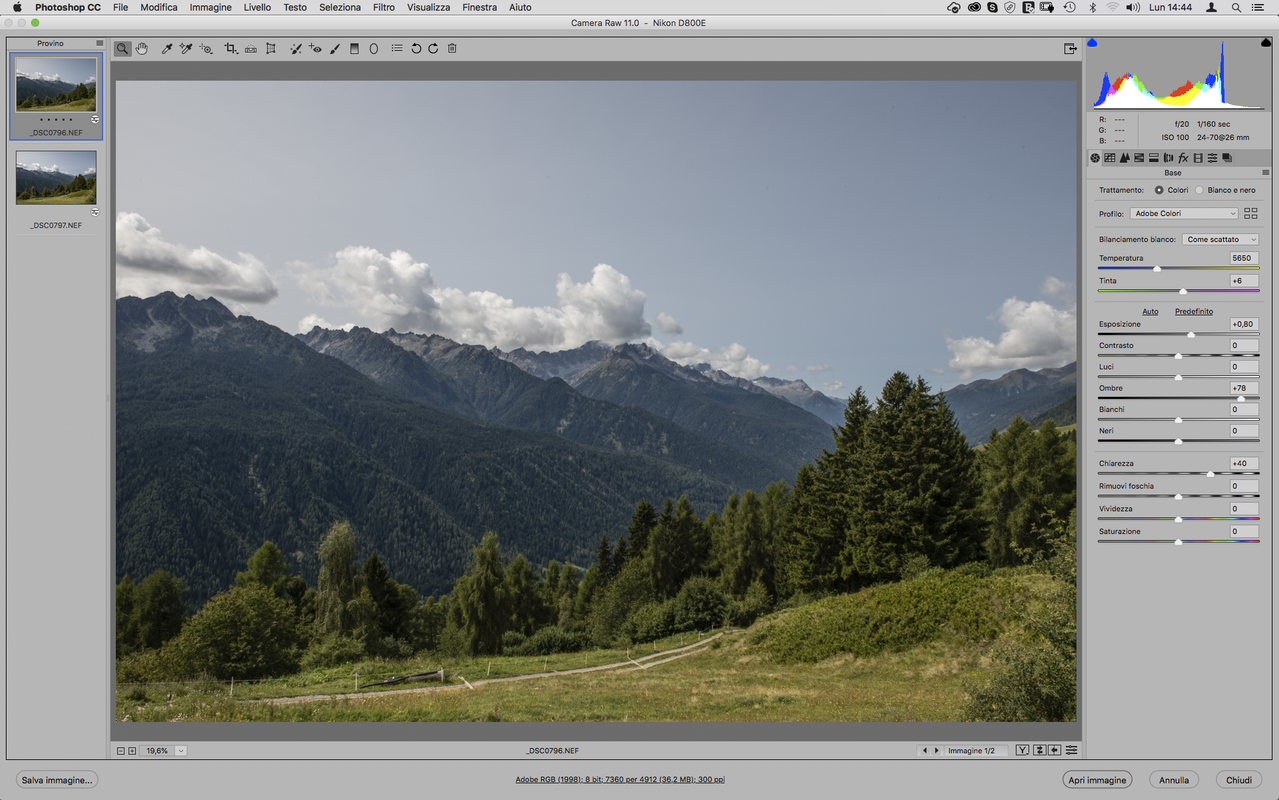
Task: Select the Color Sampler tool
Action: [x=186, y=48]
